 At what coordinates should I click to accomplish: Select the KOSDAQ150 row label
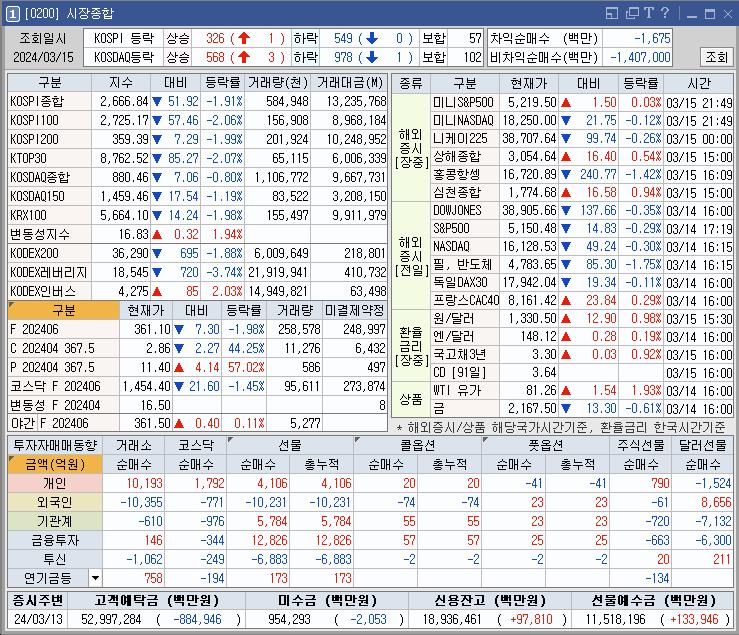[49, 196]
